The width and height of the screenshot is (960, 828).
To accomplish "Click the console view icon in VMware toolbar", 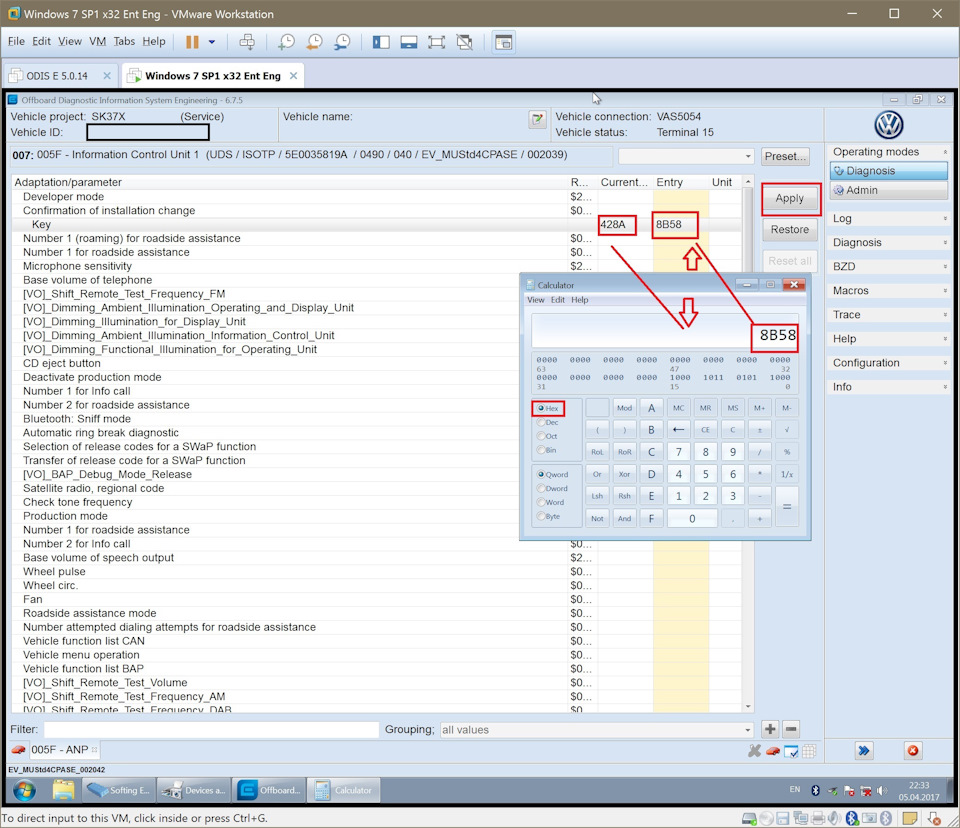I will coord(504,42).
